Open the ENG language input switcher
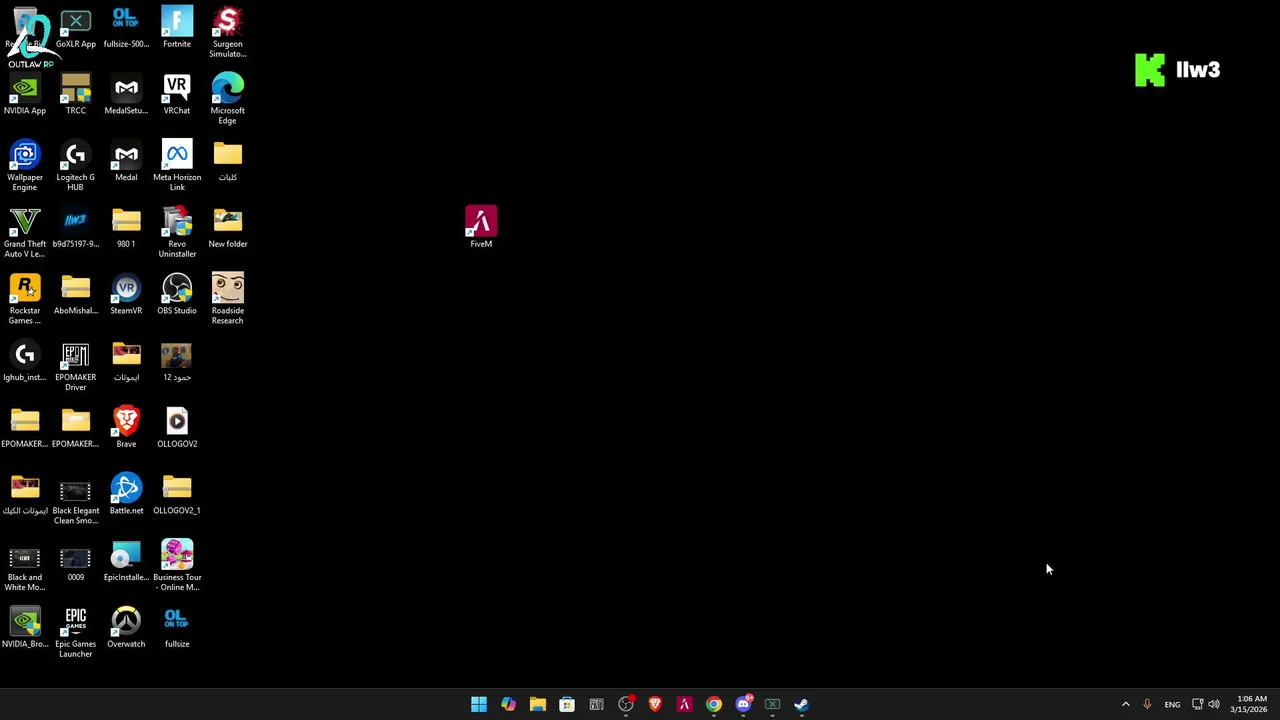Viewport: 1280px width, 720px height. (1172, 704)
